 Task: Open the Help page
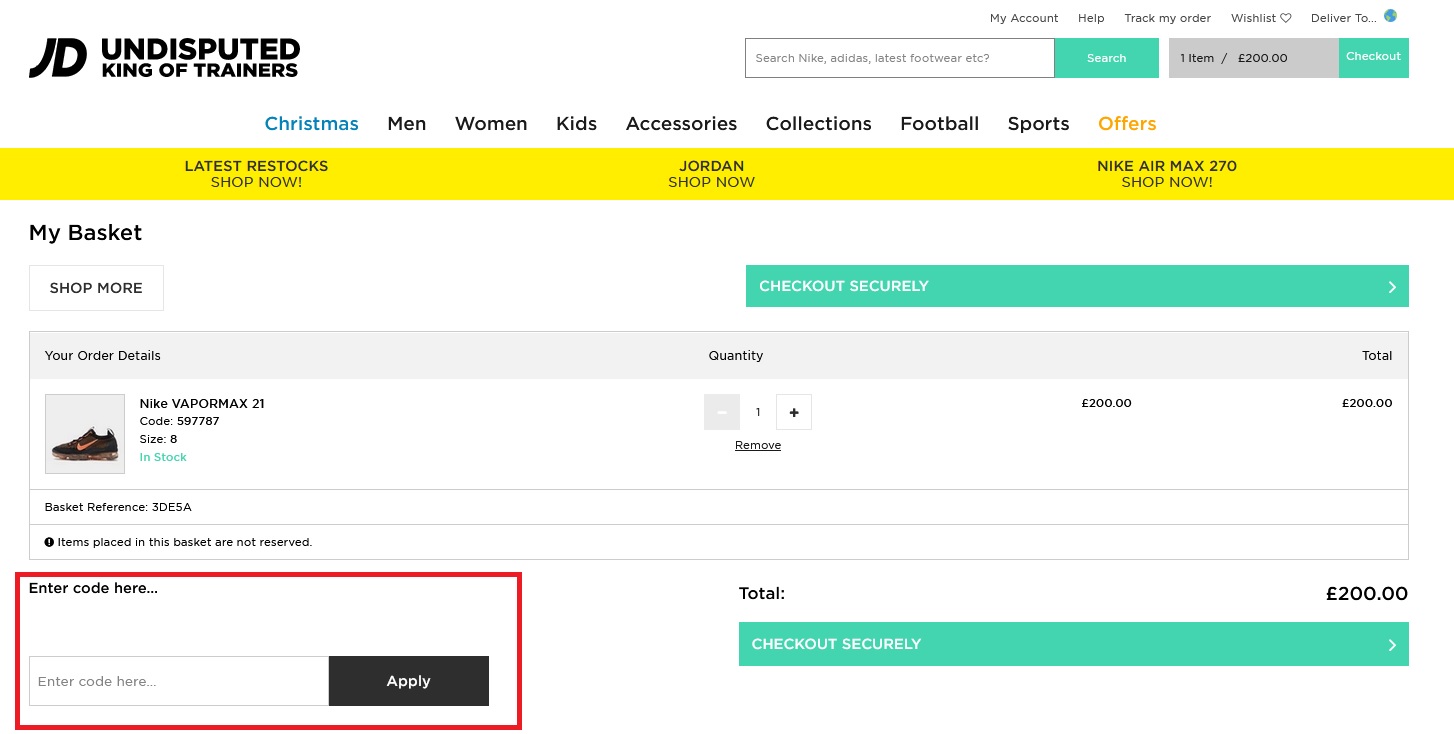click(x=1091, y=18)
